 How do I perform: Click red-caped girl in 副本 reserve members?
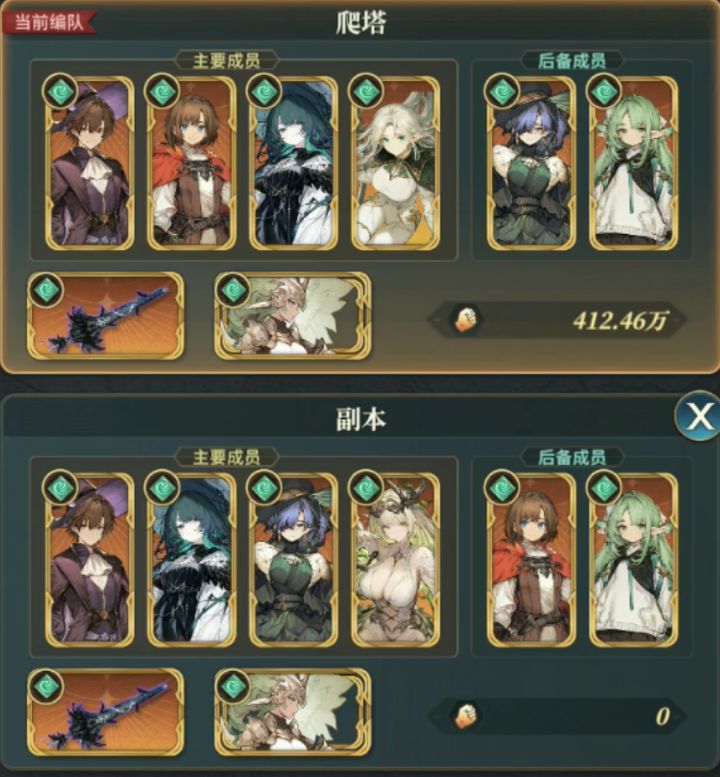point(531,560)
